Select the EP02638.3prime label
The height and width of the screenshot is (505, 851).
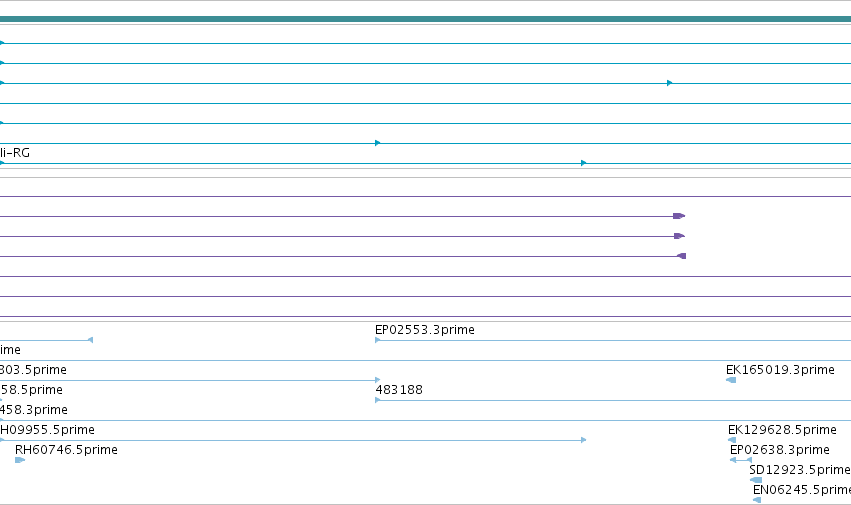tap(779, 450)
